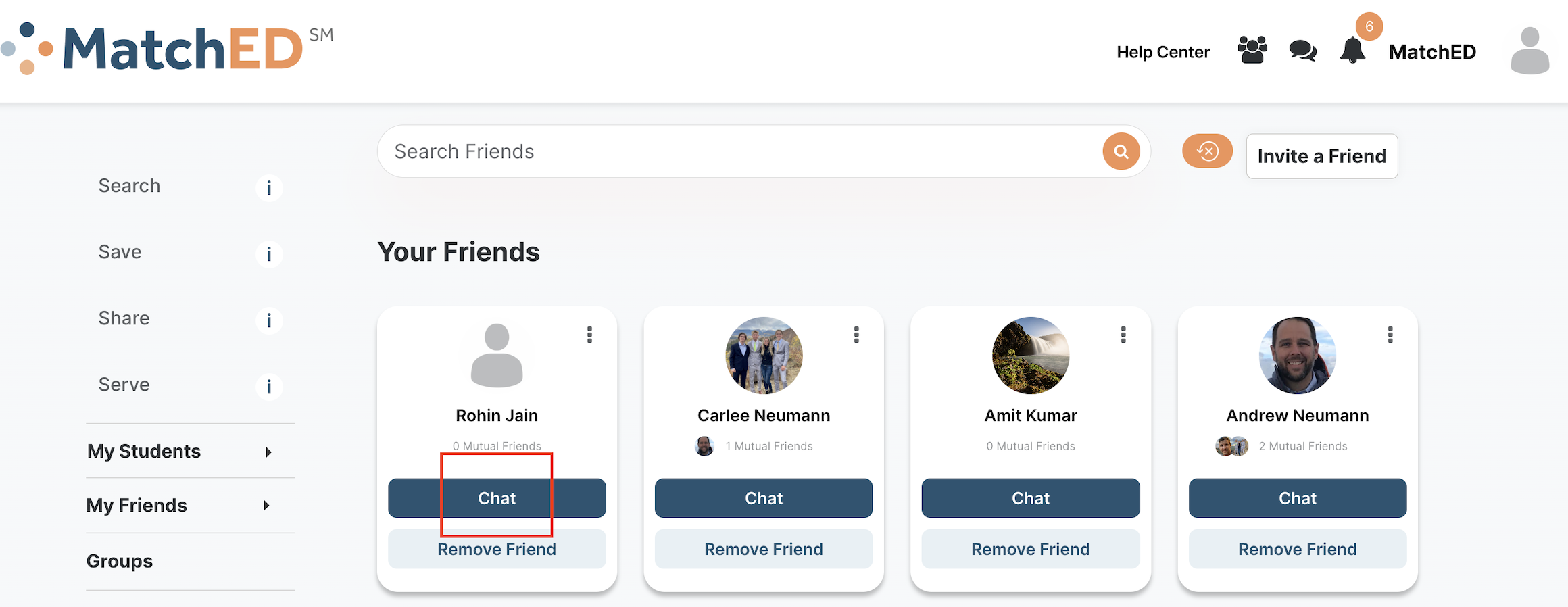
Task: Show info for the Serve sidebar item
Action: [x=269, y=386]
